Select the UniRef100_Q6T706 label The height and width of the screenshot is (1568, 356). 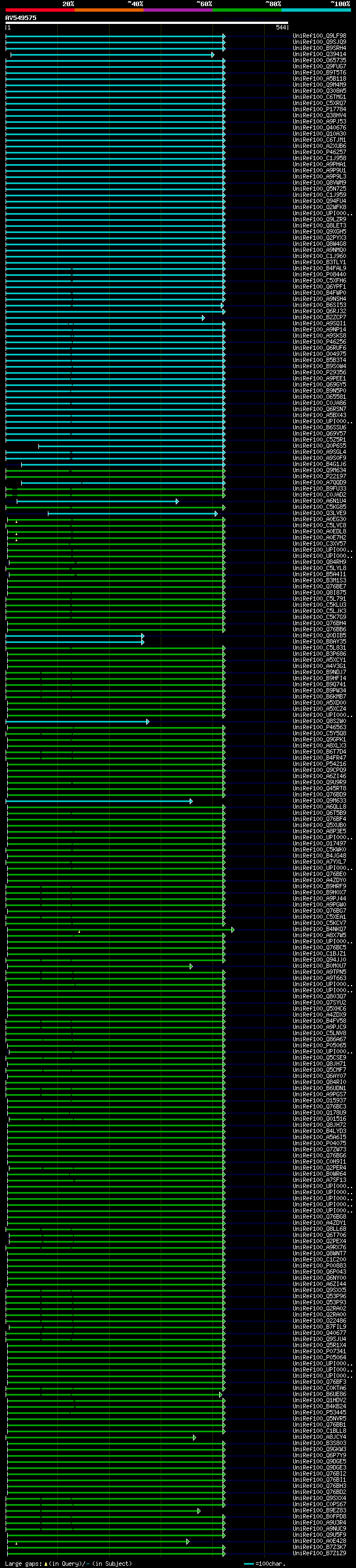click(319, 1235)
